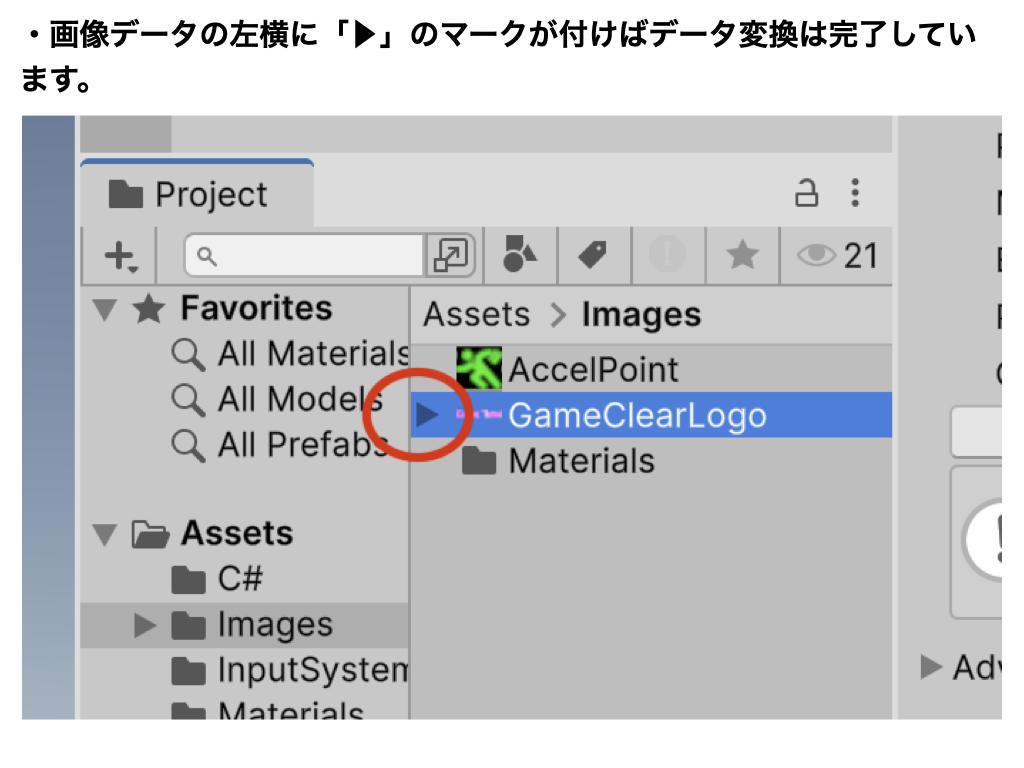
Task: Expand the GameClearLogo asset arrow
Action: click(x=428, y=414)
